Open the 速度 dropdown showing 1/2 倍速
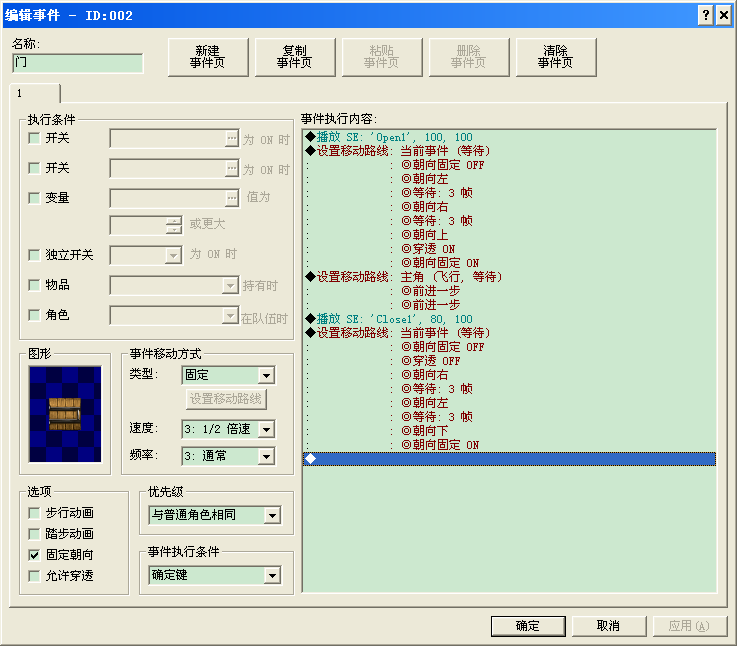The height and width of the screenshot is (646, 737). [x=228, y=429]
